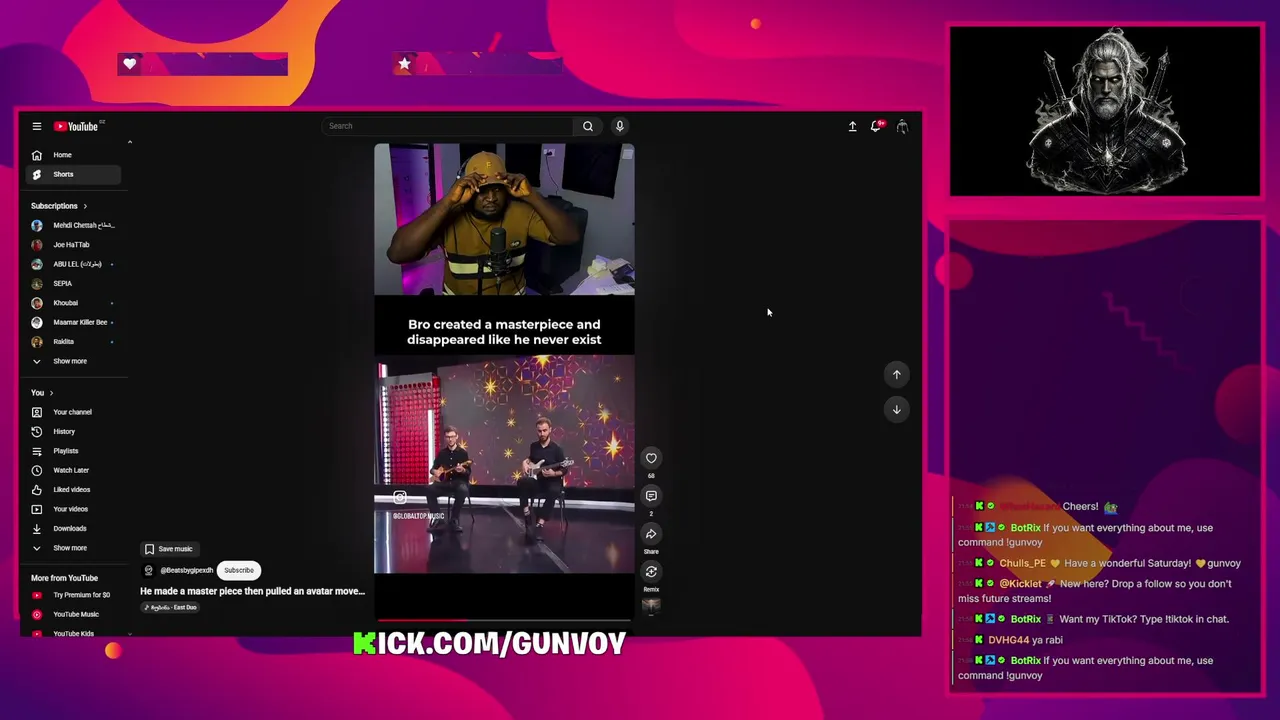Open Playlists
The width and height of the screenshot is (1280, 720).
(x=75, y=451)
